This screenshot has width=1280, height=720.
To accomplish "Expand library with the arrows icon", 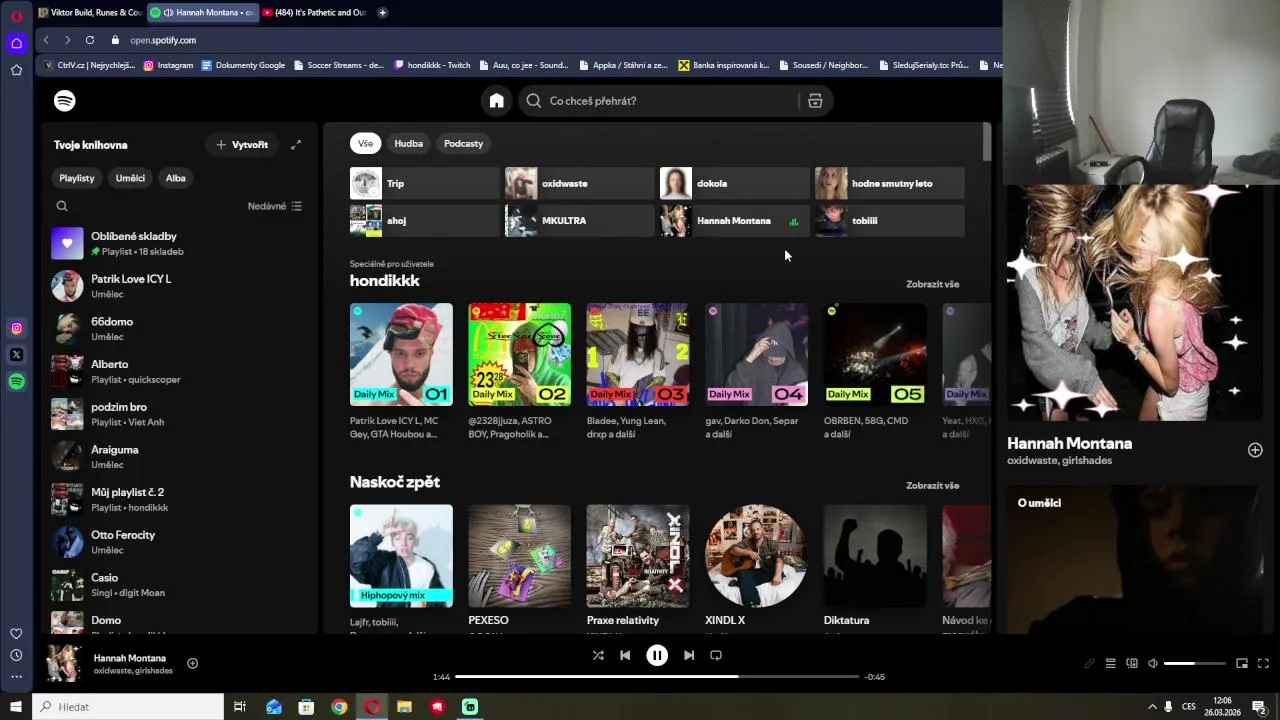I will tap(296, 145).
